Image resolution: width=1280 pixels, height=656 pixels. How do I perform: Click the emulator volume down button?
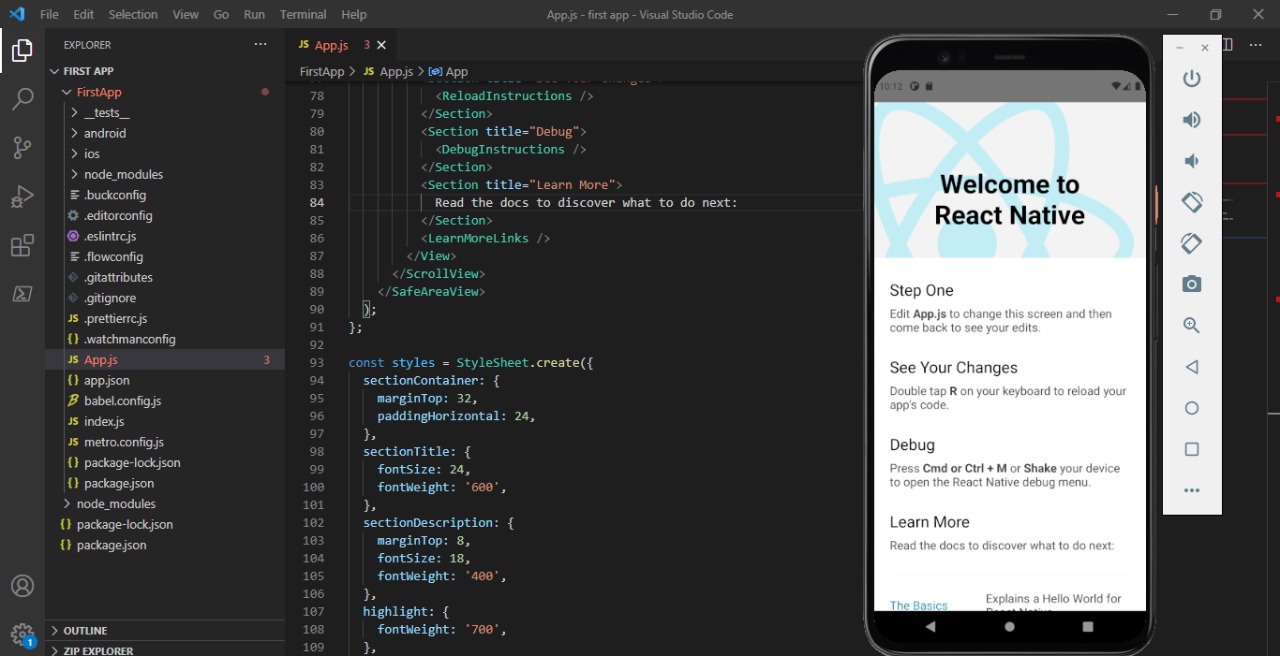point(1191,161)
